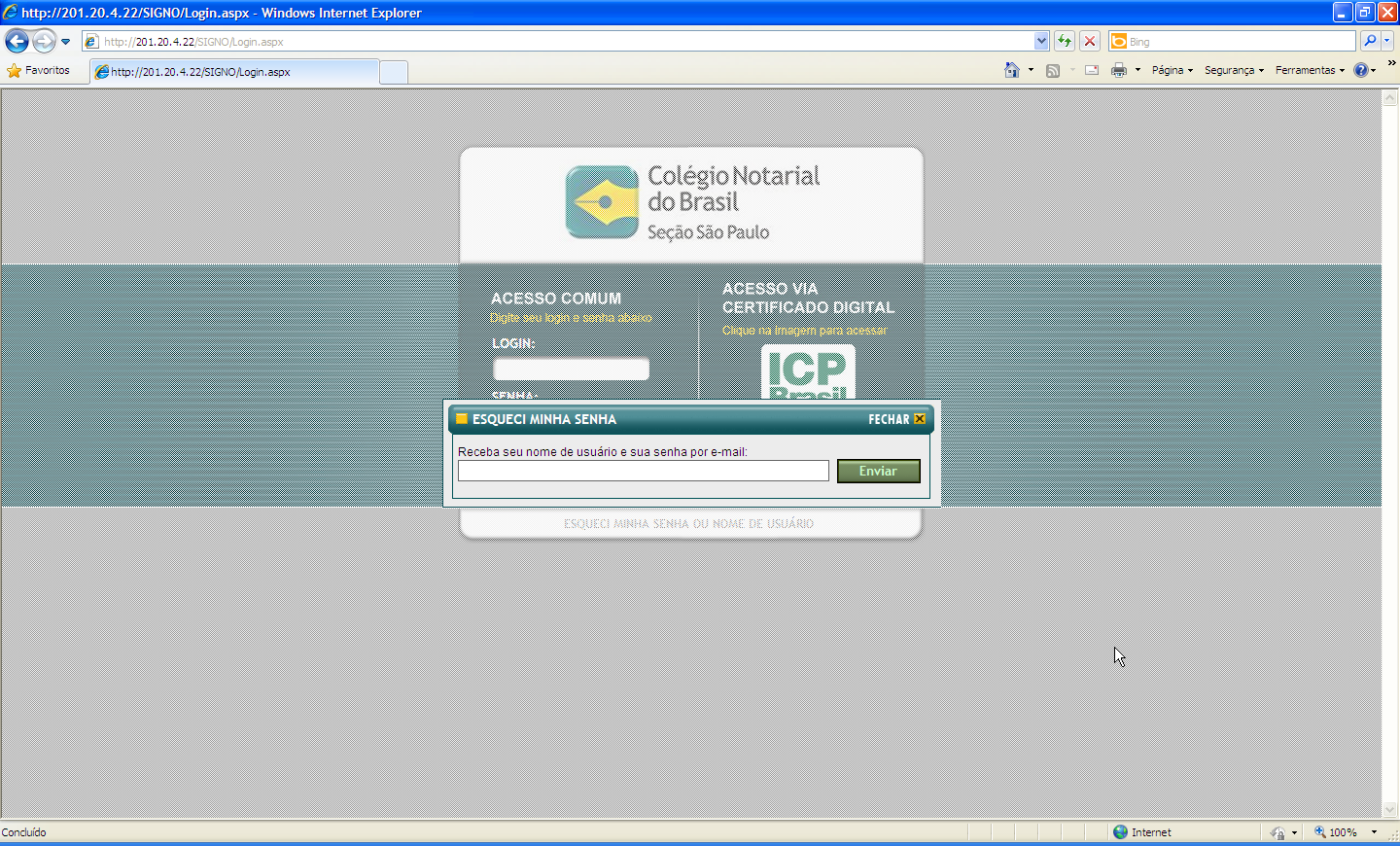Screen dimensions: 1400x846
Task: Click the magnifier Search button
Action: [1370, 41]
